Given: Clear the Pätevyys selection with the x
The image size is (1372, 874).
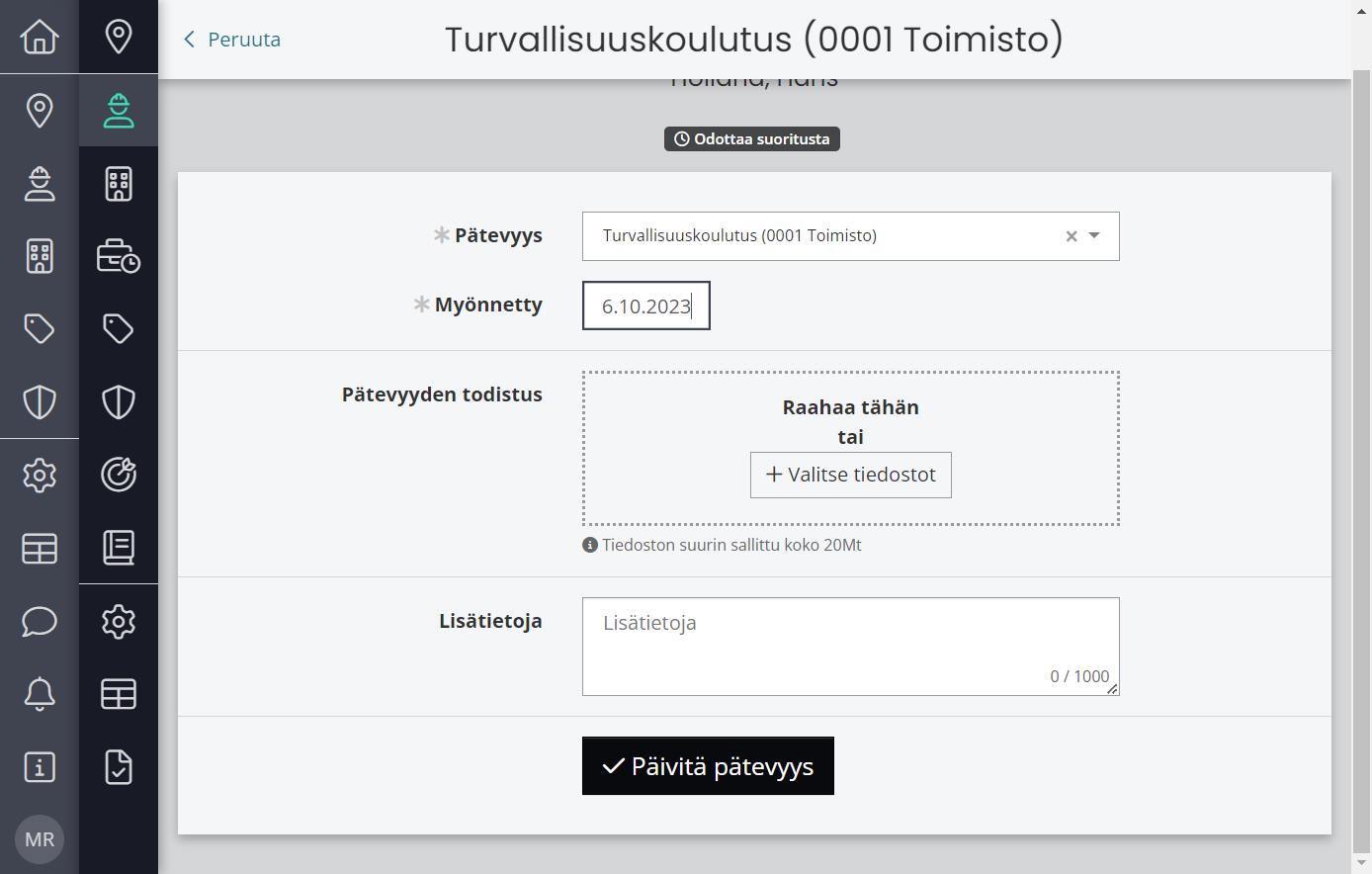Looking at the screenshot, I should click(x=1072, y=236).
